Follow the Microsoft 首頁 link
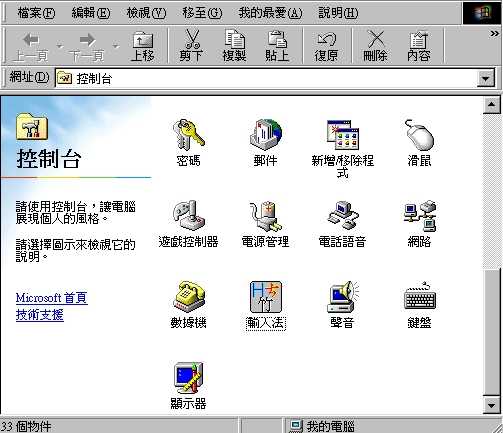Viewport: 503px width, 433px height. (x=52, y=298)
